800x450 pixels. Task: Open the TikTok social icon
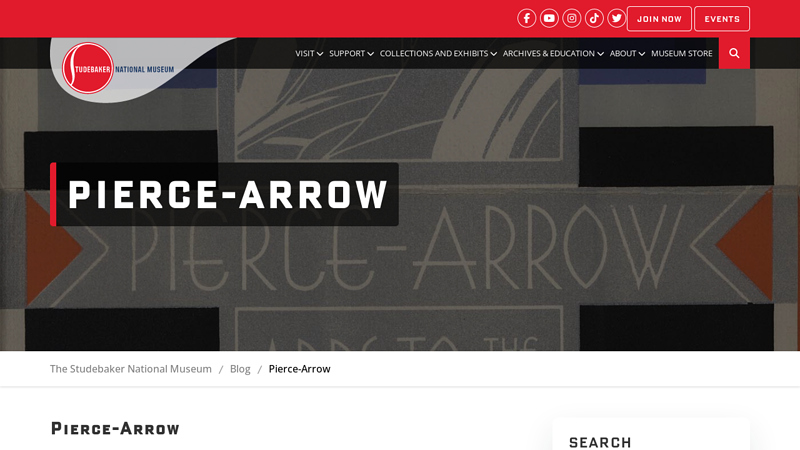click(594, 18)
